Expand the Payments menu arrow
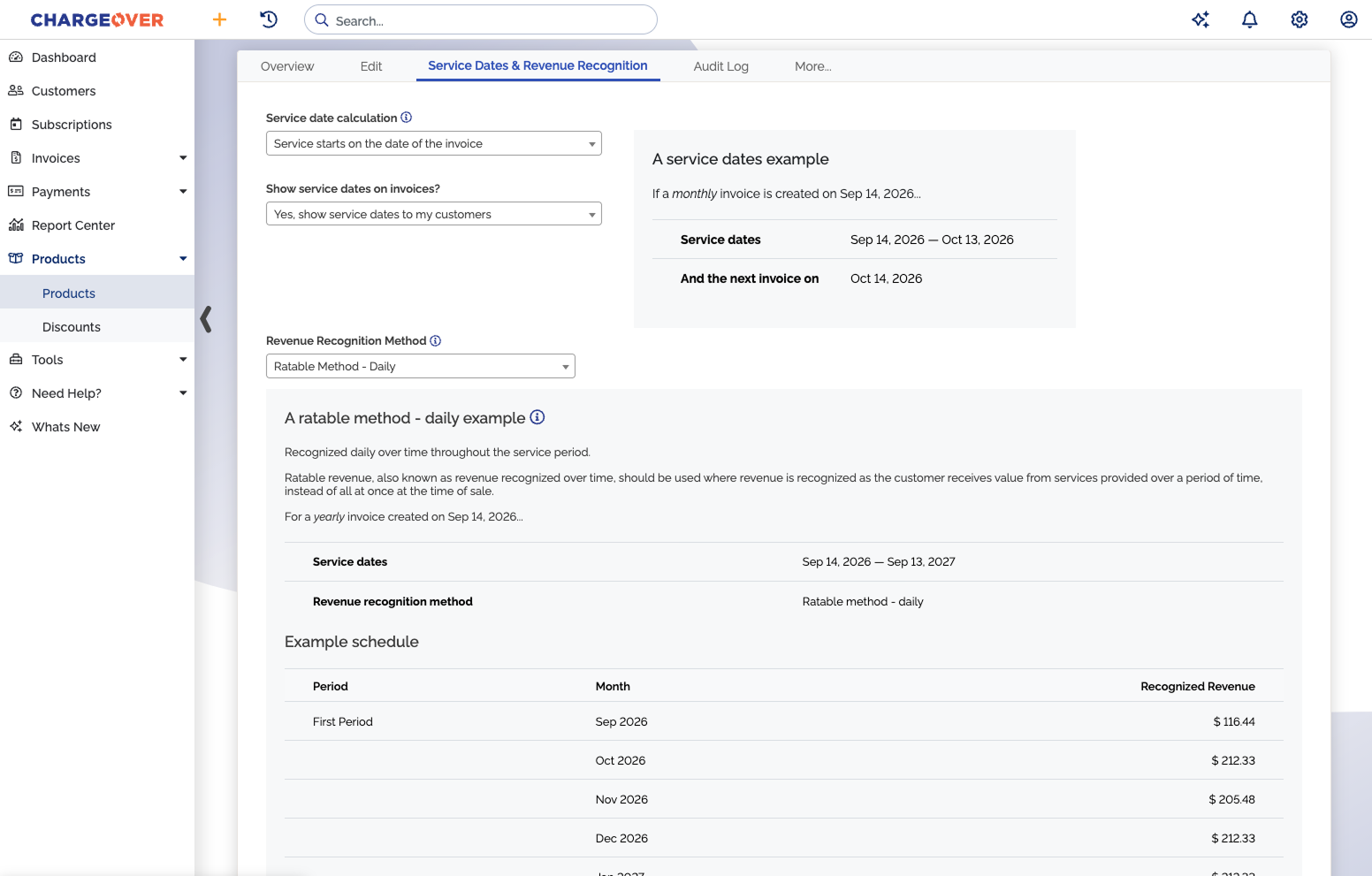1372x876 pixels. pos(183,192)
